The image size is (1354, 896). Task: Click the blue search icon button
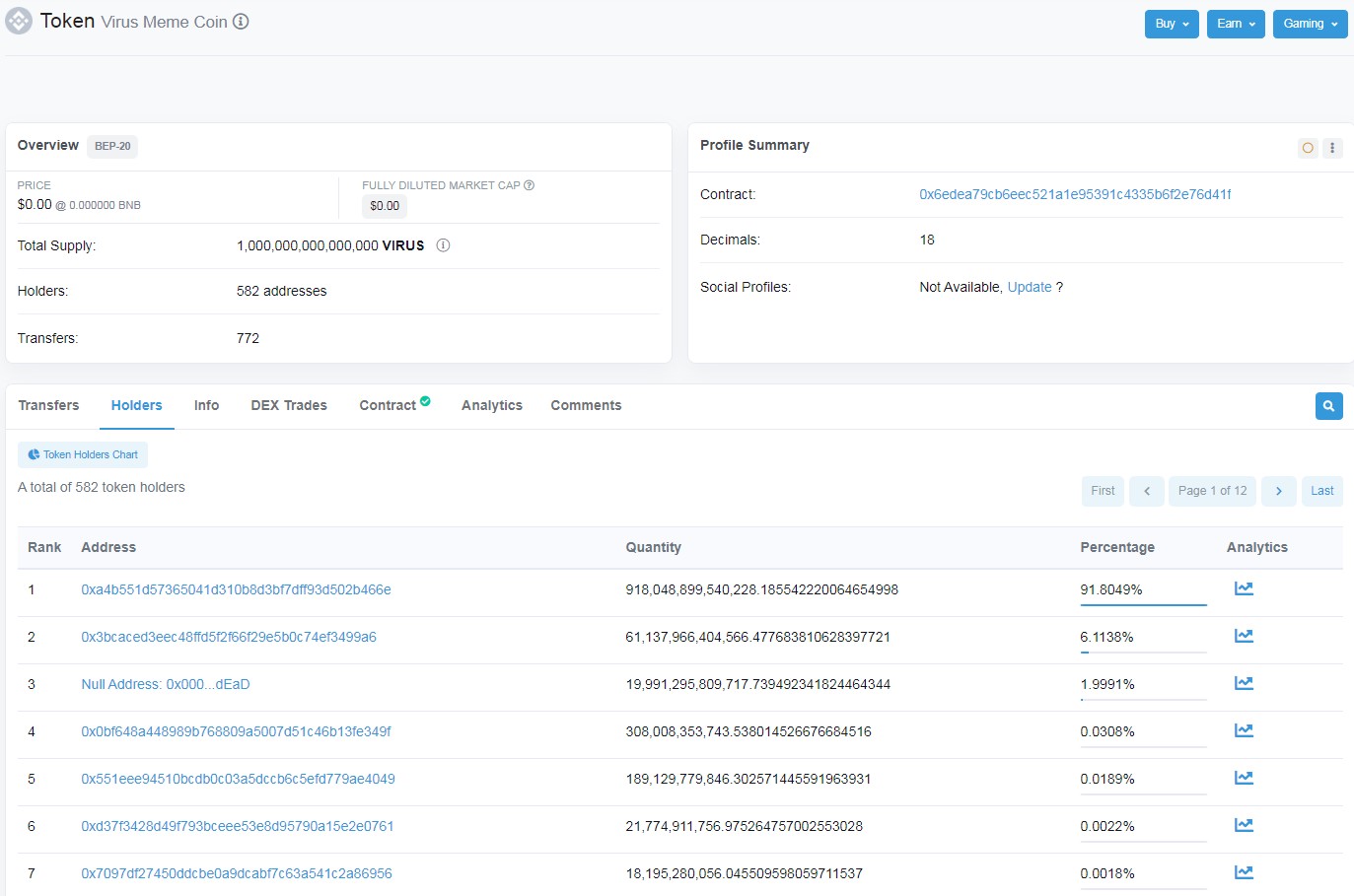[x=1328, y=406]
